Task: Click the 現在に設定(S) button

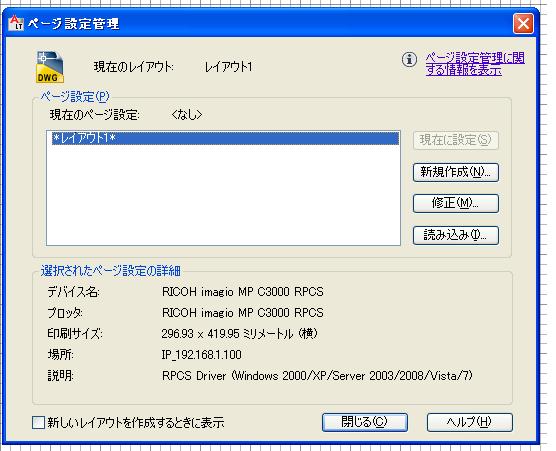Action: tap(456, 140)
